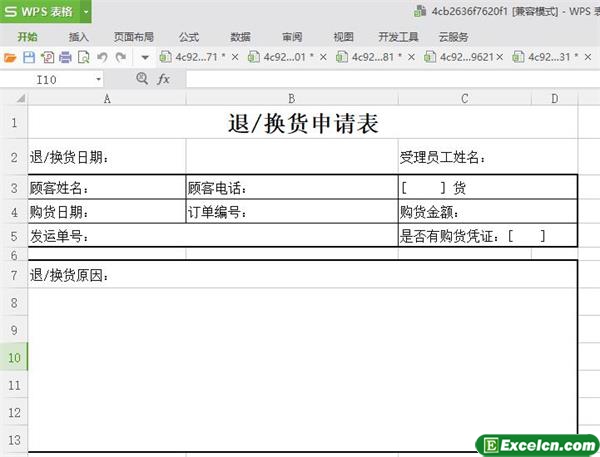600x457 pixels.
Task: Click the WPS 表格 logo button
Action: [40, 11]
